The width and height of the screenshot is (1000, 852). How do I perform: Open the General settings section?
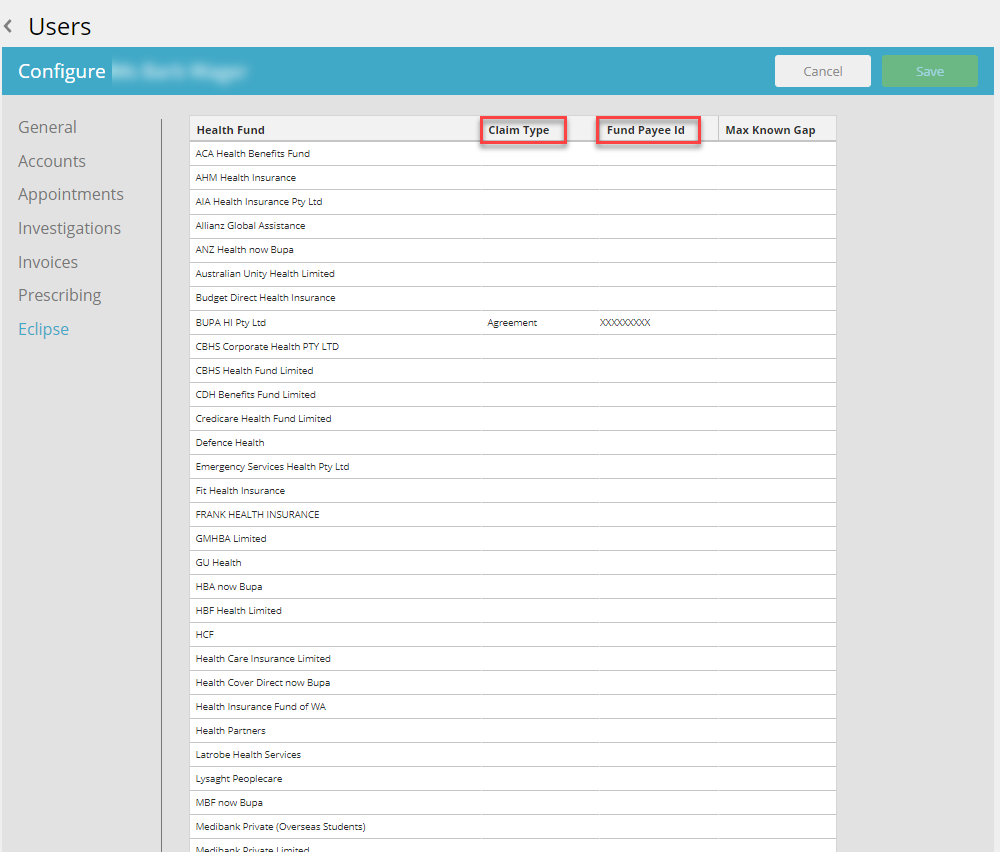47,127
